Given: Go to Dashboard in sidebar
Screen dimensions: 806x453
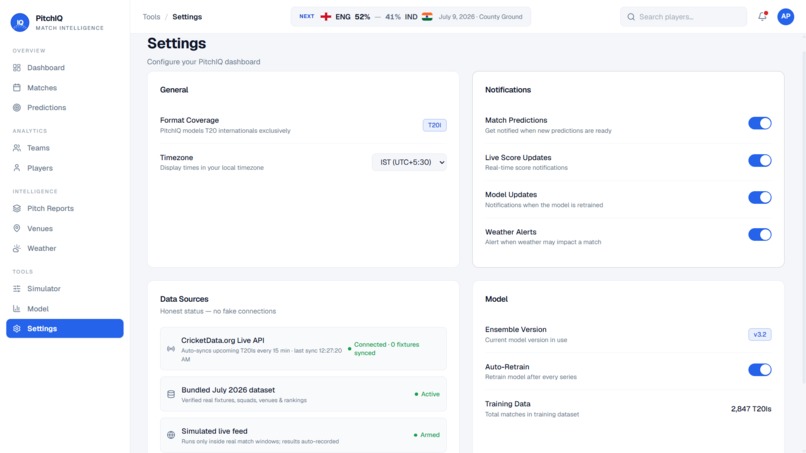Looking at the screenshot, I should pos(65,68).
